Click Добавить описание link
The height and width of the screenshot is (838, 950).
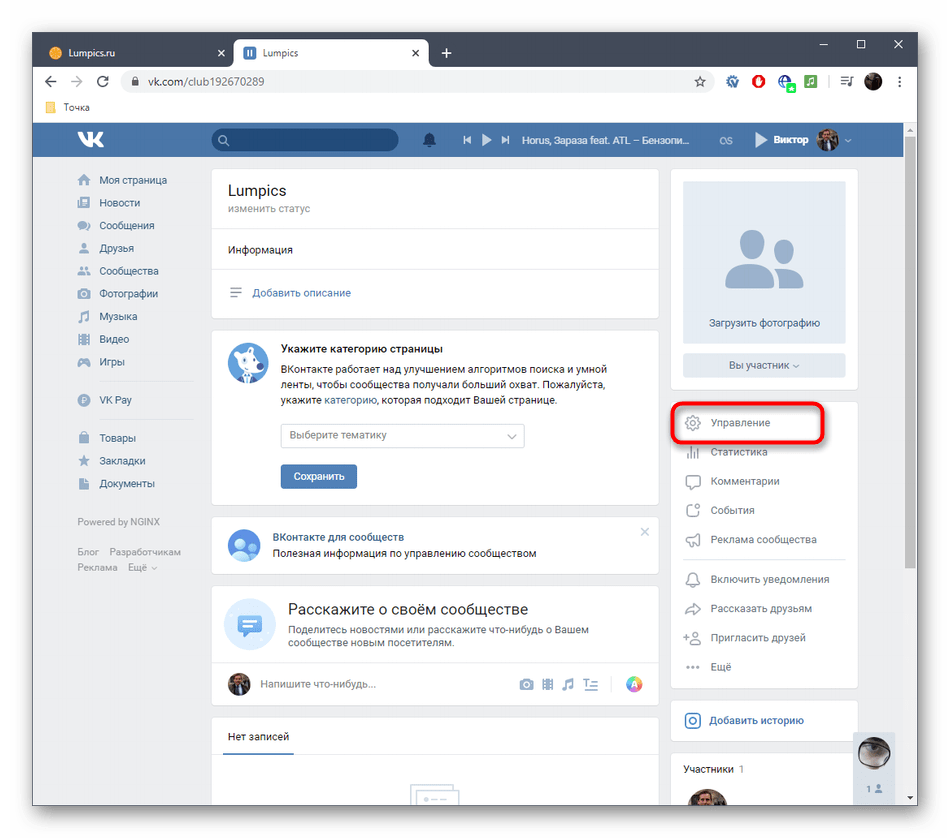tap(302, 293)
